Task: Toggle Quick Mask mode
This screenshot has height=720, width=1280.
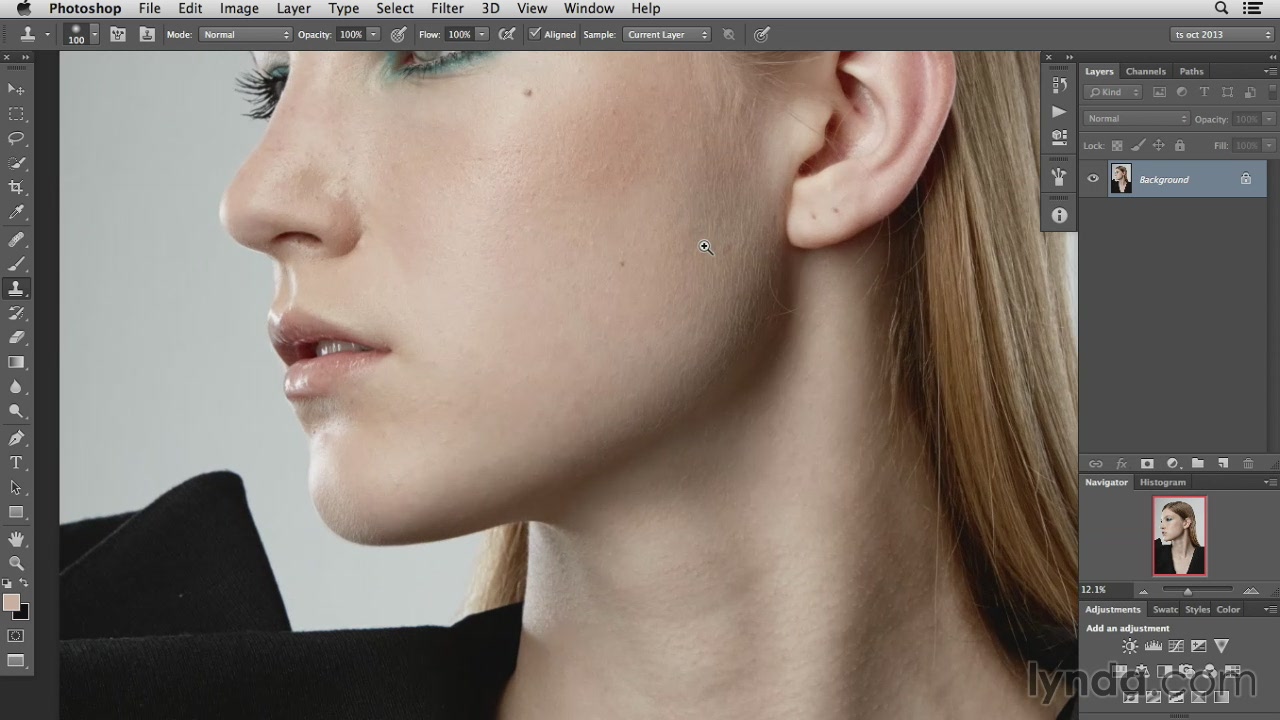Action: click(16, 636)
